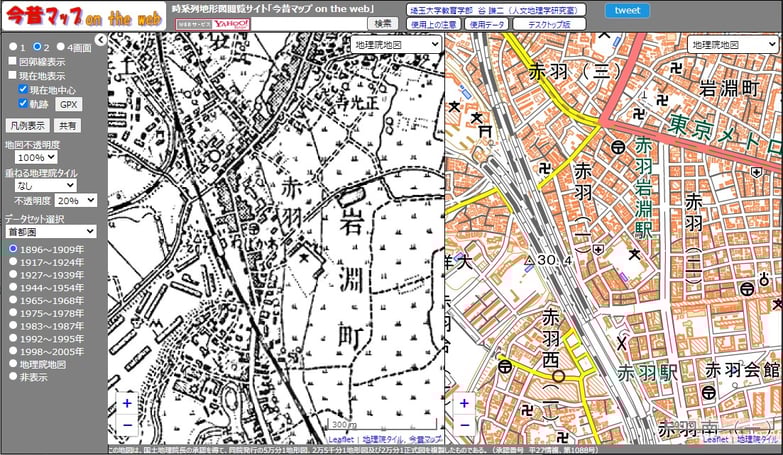This screenshot has width=783, height=455.
Task: Select the 1917～1924年 radio button
Action: tap(12, 262)
